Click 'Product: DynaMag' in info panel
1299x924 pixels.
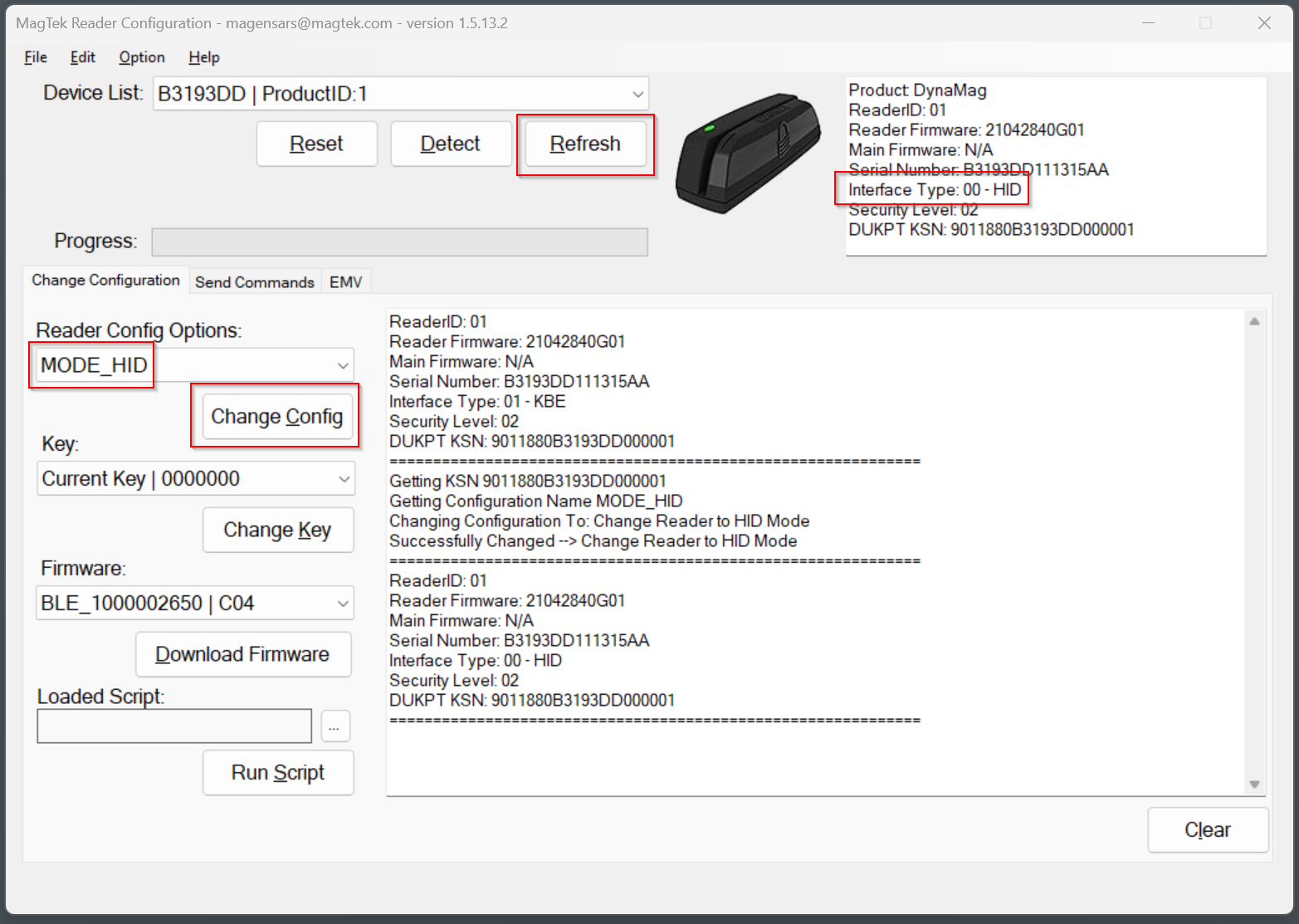pos(917,90)
